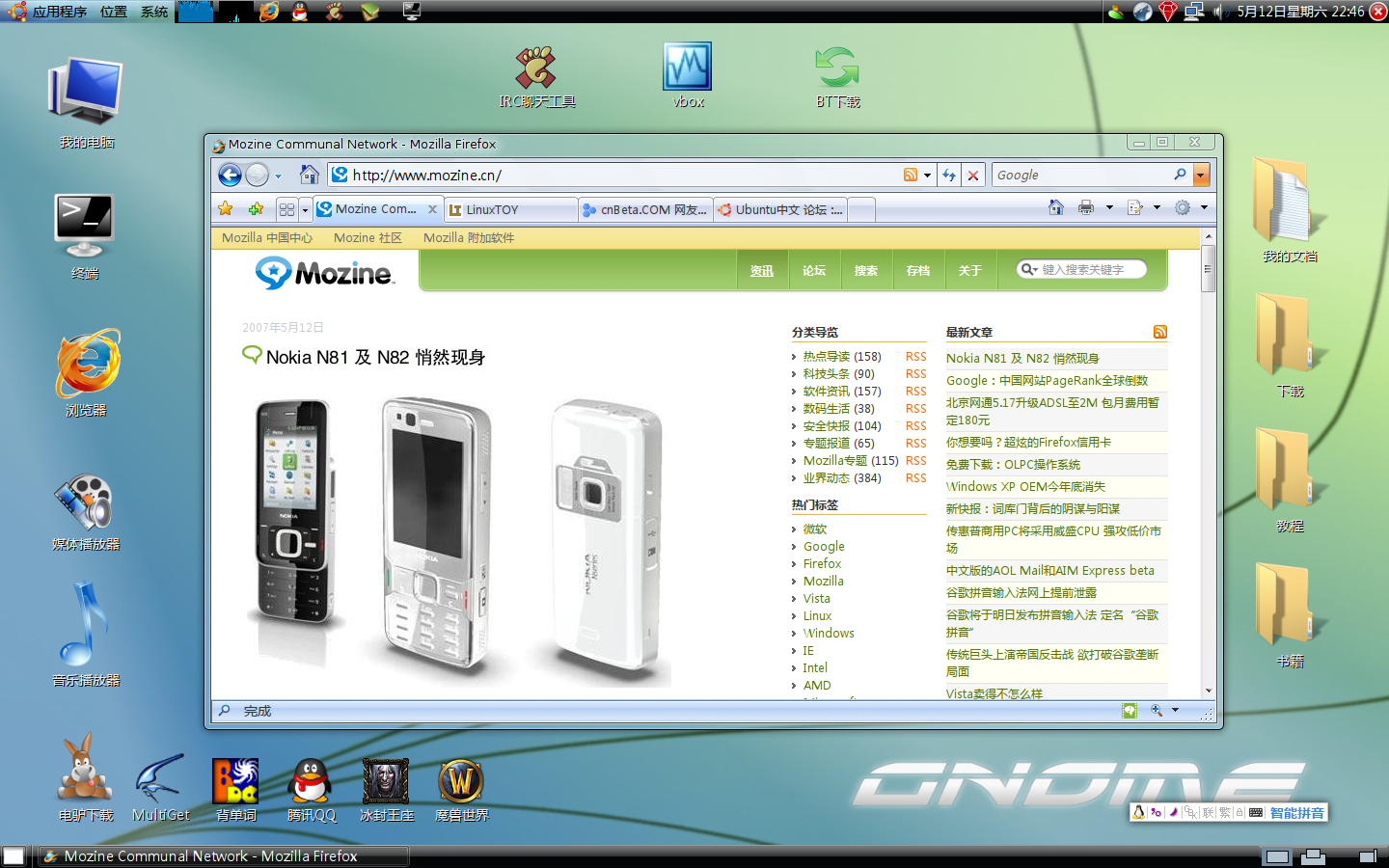The height and width of the screenshot is (868, 1389).
Task: Click the home icon beside the URL bar
Action: tap(310, 175)
